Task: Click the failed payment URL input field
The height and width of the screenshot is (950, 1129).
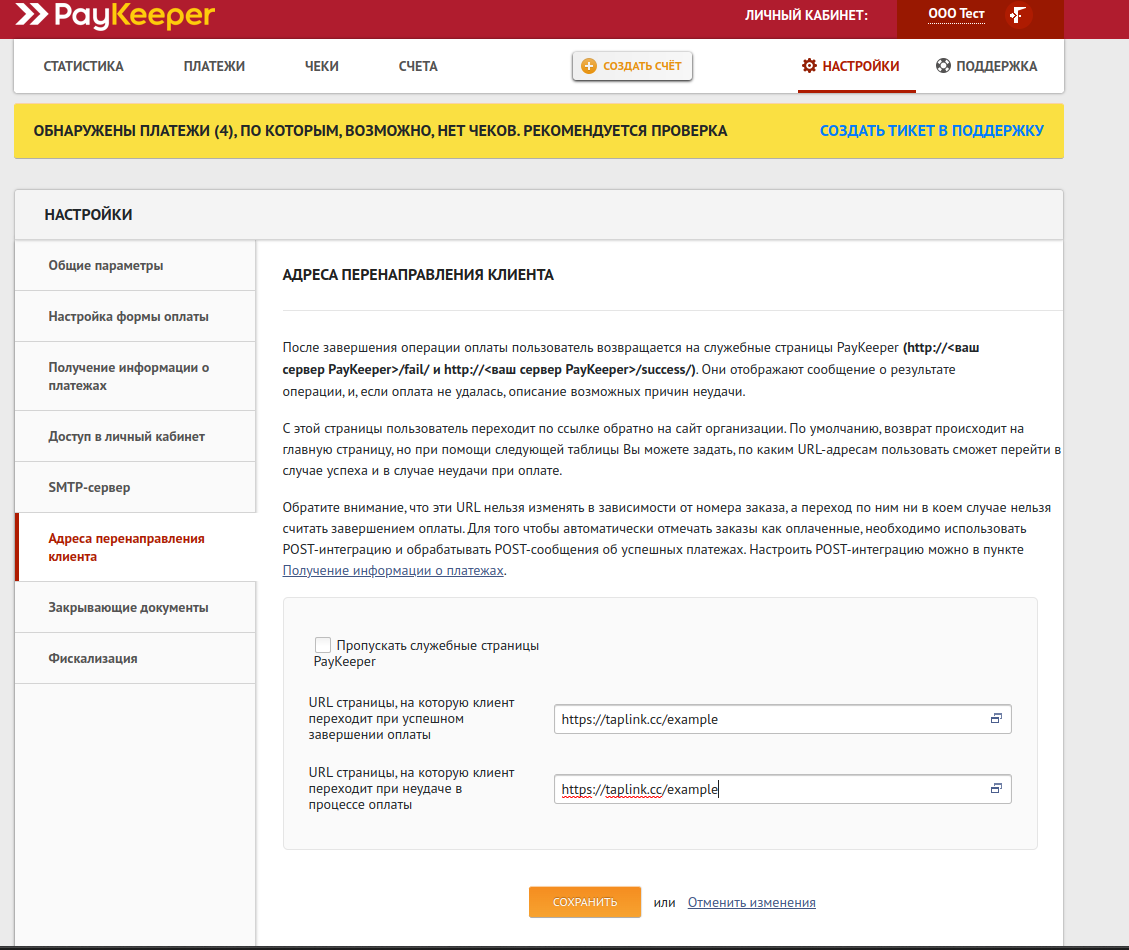Action: [x=783, y=789]
